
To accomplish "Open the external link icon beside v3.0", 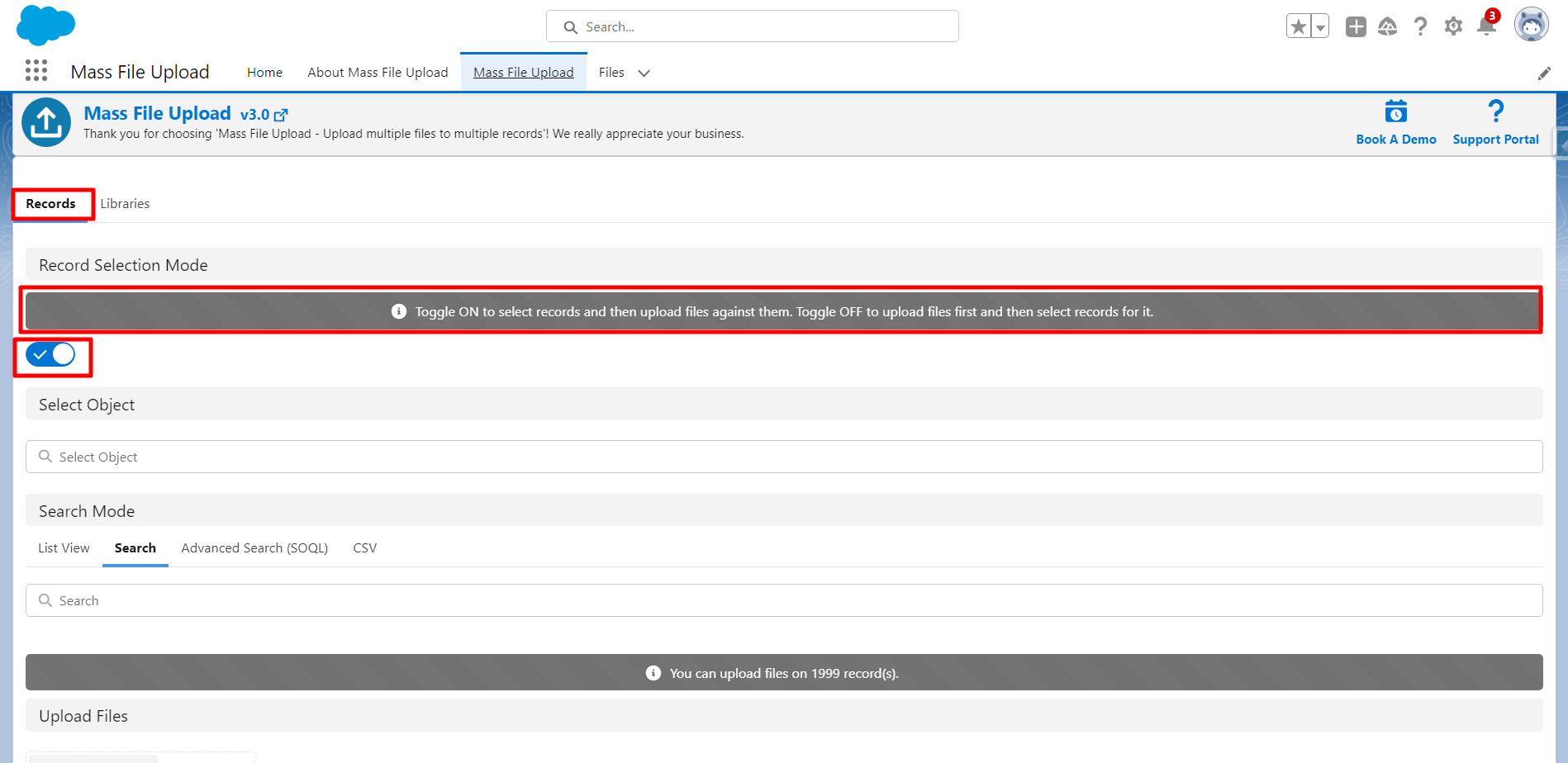I will 281,115.
